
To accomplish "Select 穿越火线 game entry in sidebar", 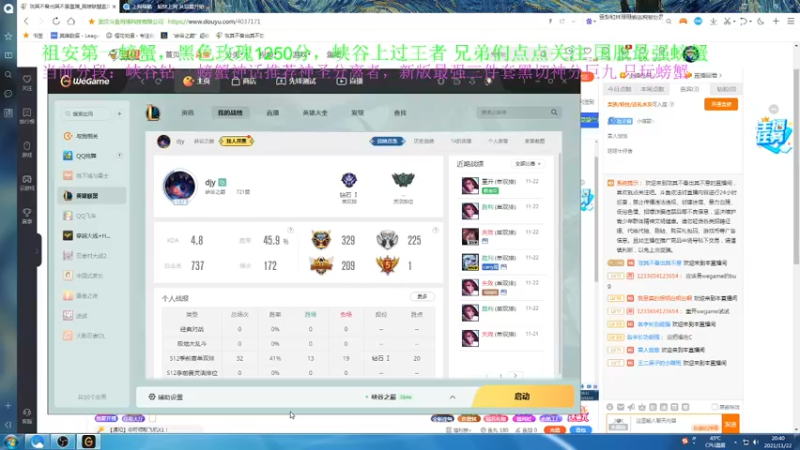I will [92, 236].
